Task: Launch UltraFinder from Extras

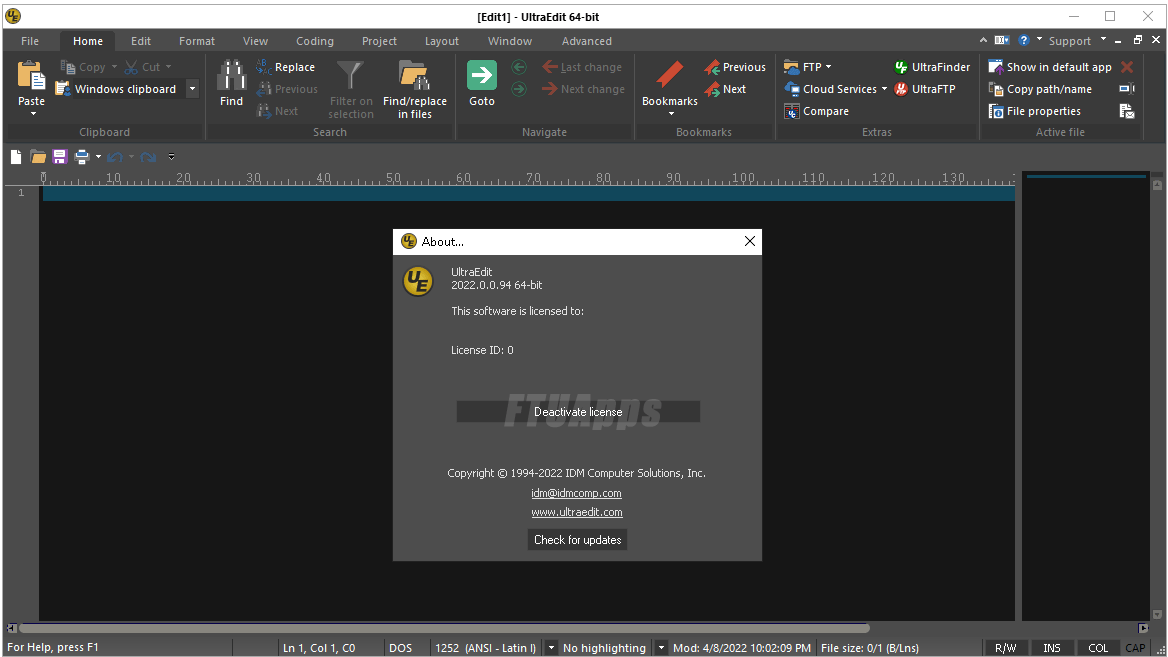Action: pyautogui.click(x=932, y=67)
